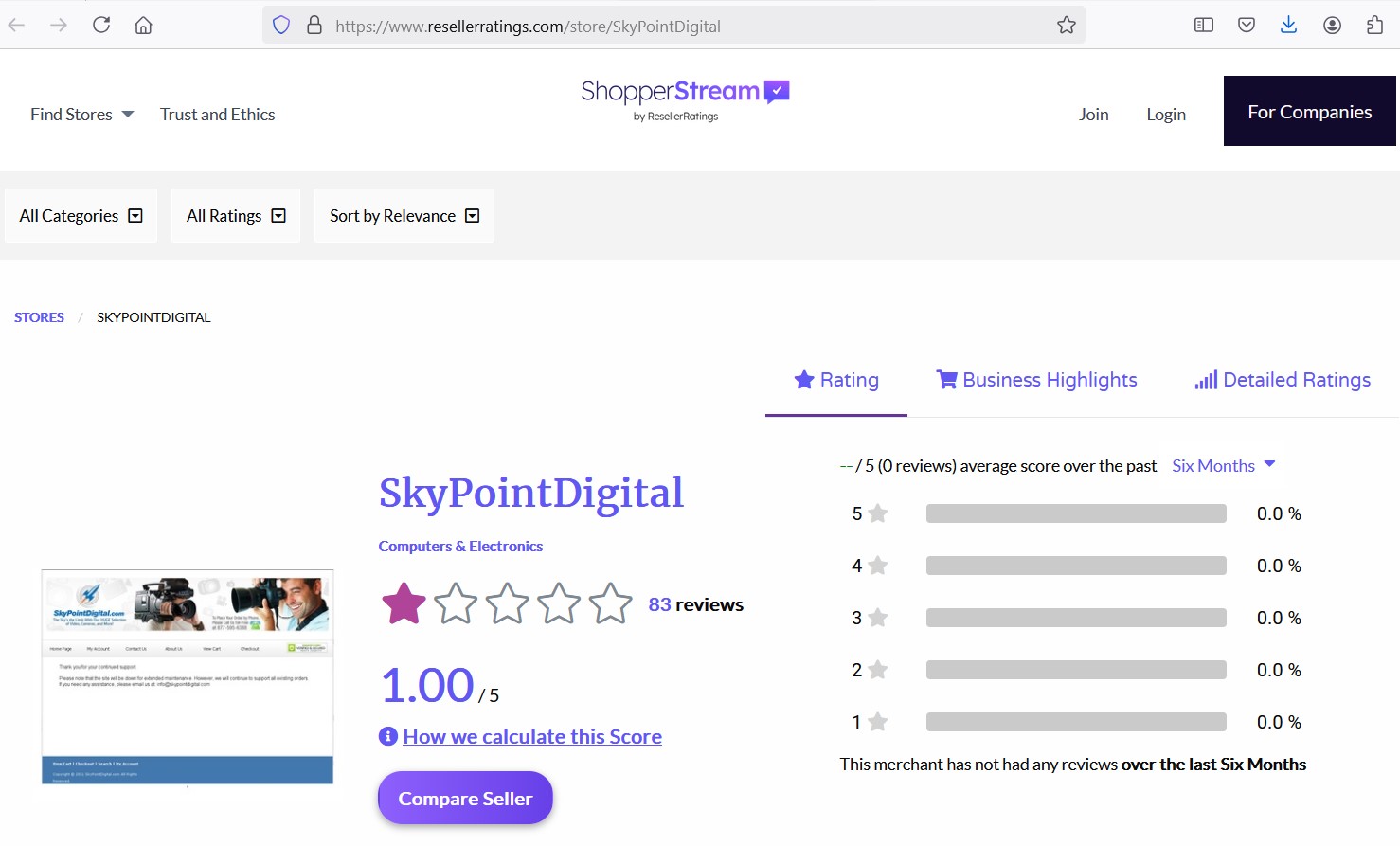
Task: Open Computers & Electronics category link
Action: (460, 547)
